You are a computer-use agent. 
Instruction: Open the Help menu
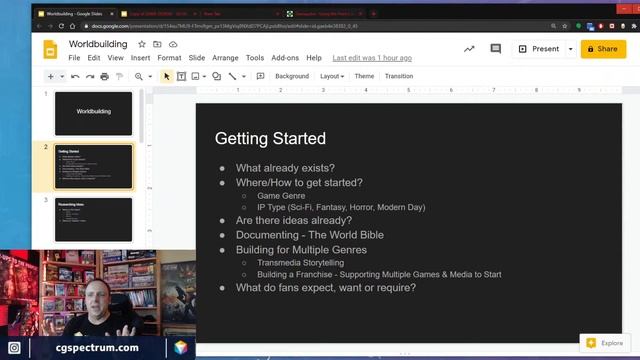point(314,58)
